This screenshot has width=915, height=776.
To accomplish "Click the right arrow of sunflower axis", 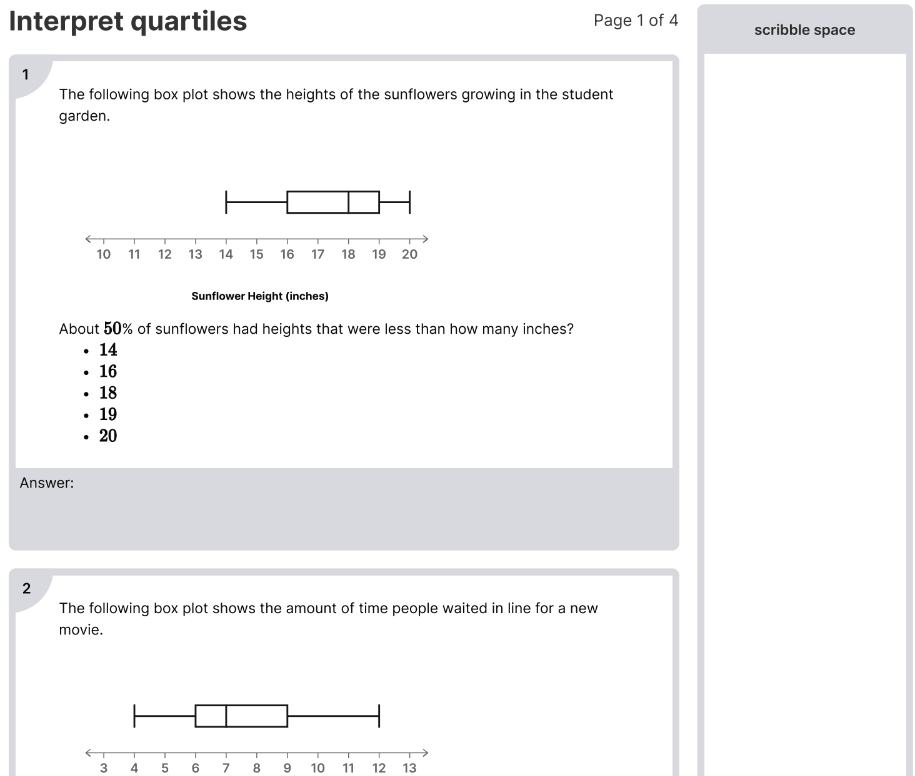I will pos(425,238).
